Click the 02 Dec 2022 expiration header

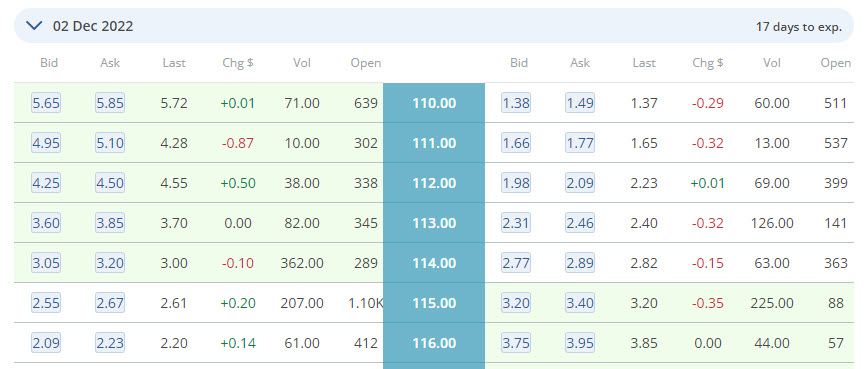434,25
